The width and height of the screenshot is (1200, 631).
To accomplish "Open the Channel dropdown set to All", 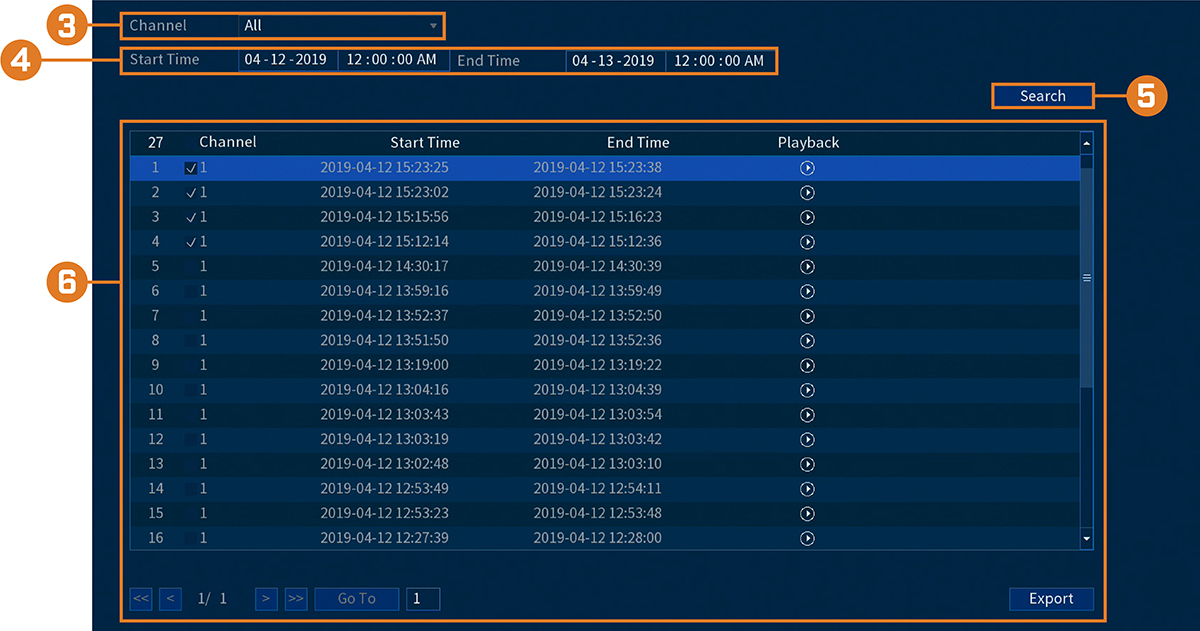I will click(341, 26).
